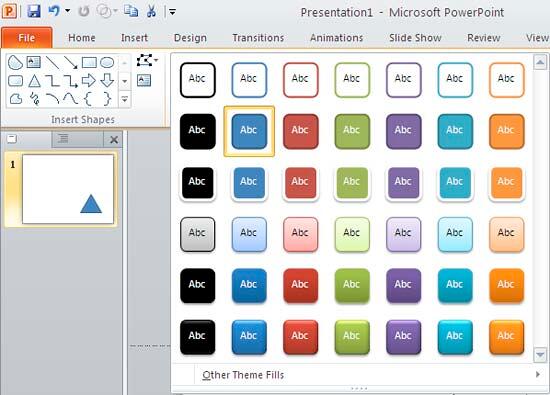Apply the glossy black style in last row

(x=197, y=337)
